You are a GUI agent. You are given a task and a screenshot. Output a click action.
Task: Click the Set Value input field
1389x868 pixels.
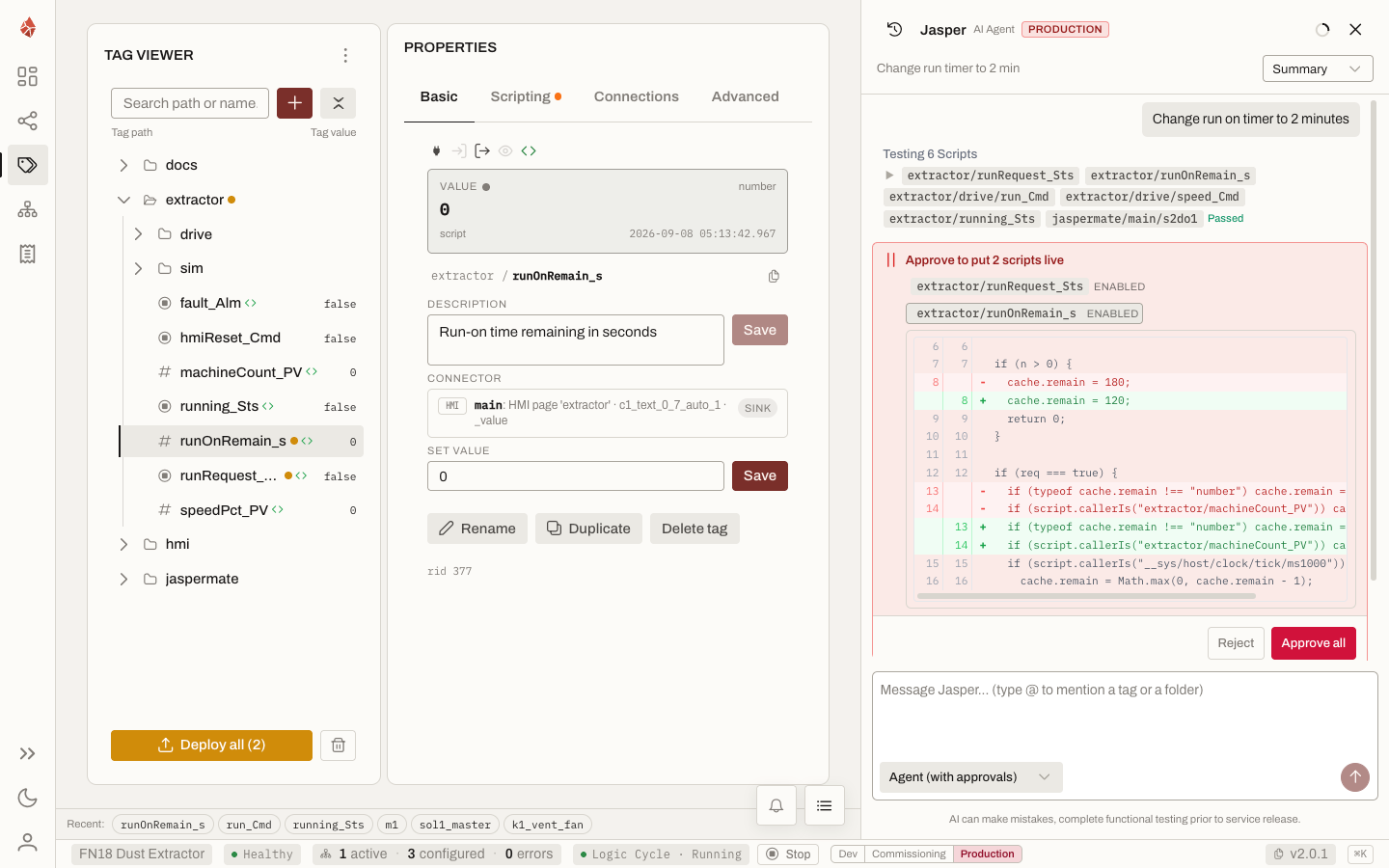tap(576, 476)
